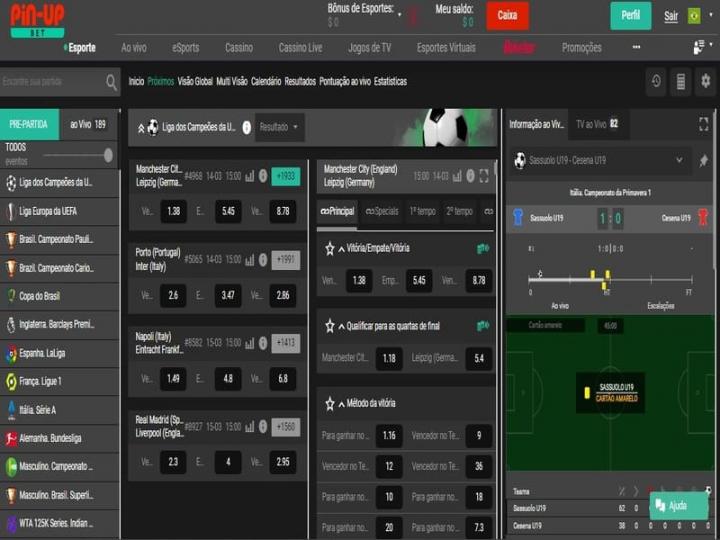Open the more options ellipsis in navigation

tap(636, 47)
